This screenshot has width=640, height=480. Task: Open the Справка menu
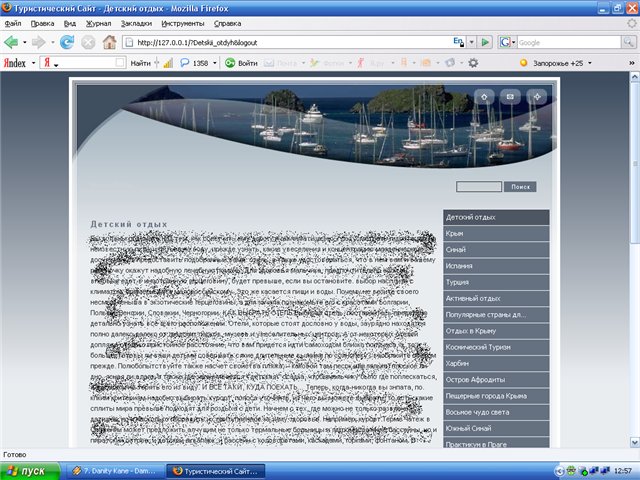(x=227, y=23)
